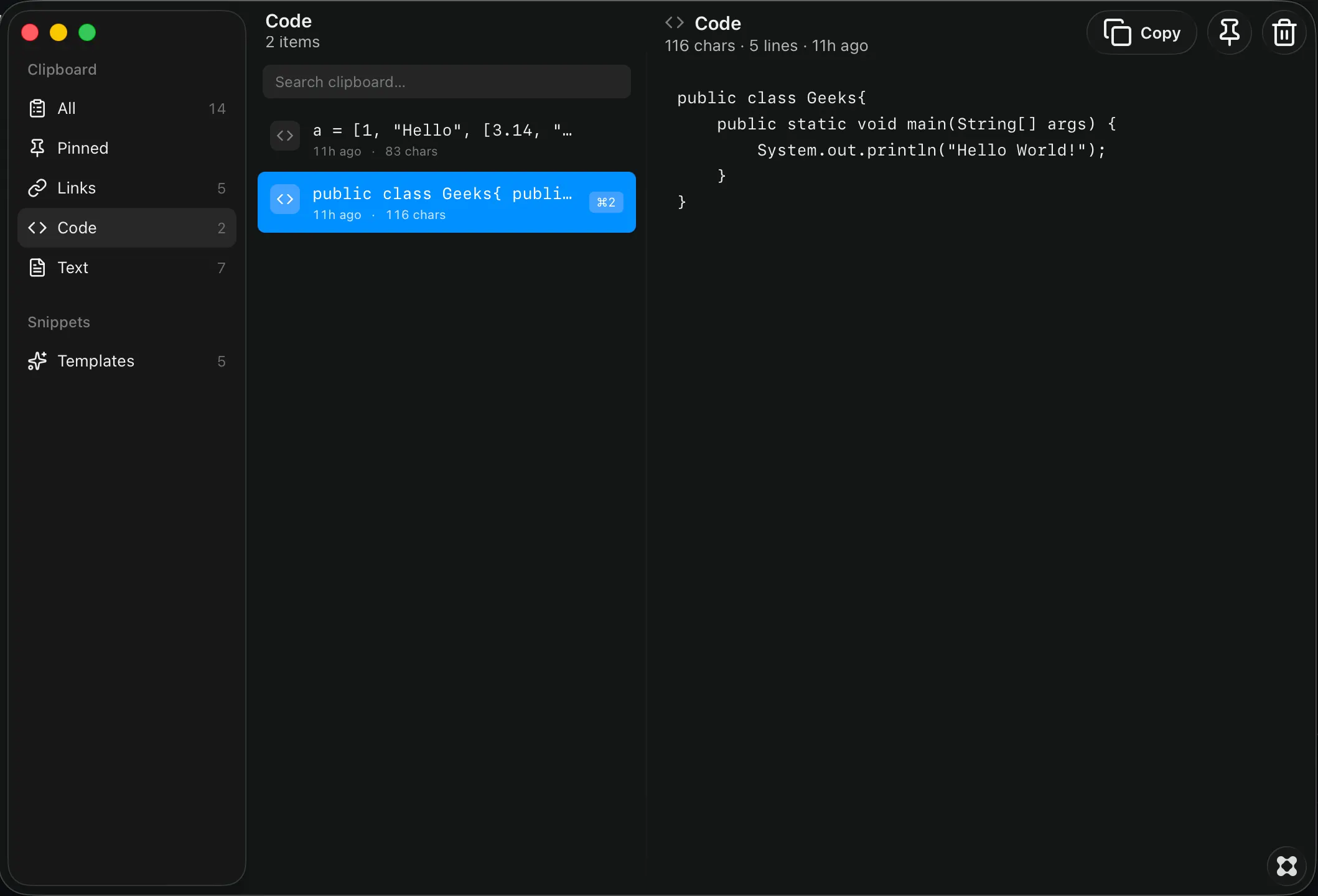
Task: Click the '116 chars · 5 lines · 11h ago' info
Action: (x=766, y=45)
